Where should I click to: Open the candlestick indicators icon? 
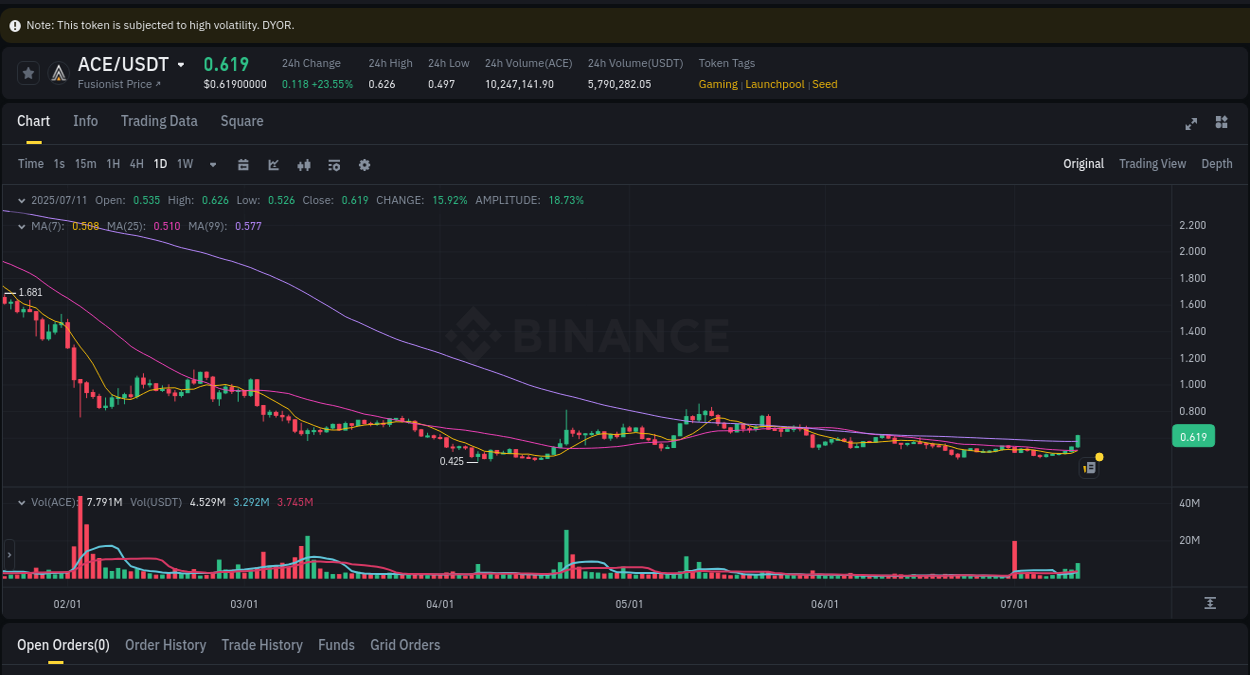click(x=303, y=164)
